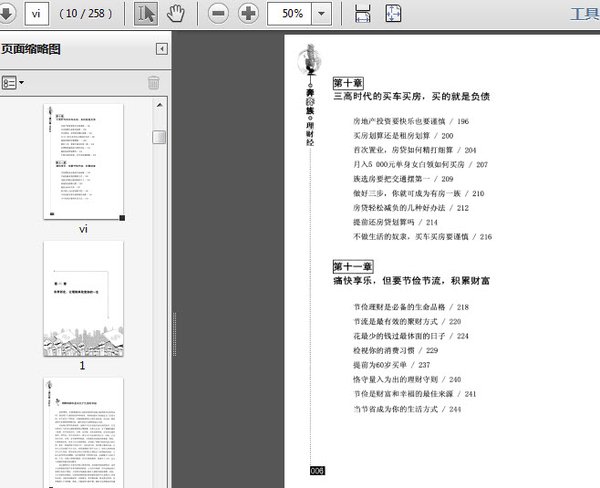Select the page vi thumbnail

point(83,160)
